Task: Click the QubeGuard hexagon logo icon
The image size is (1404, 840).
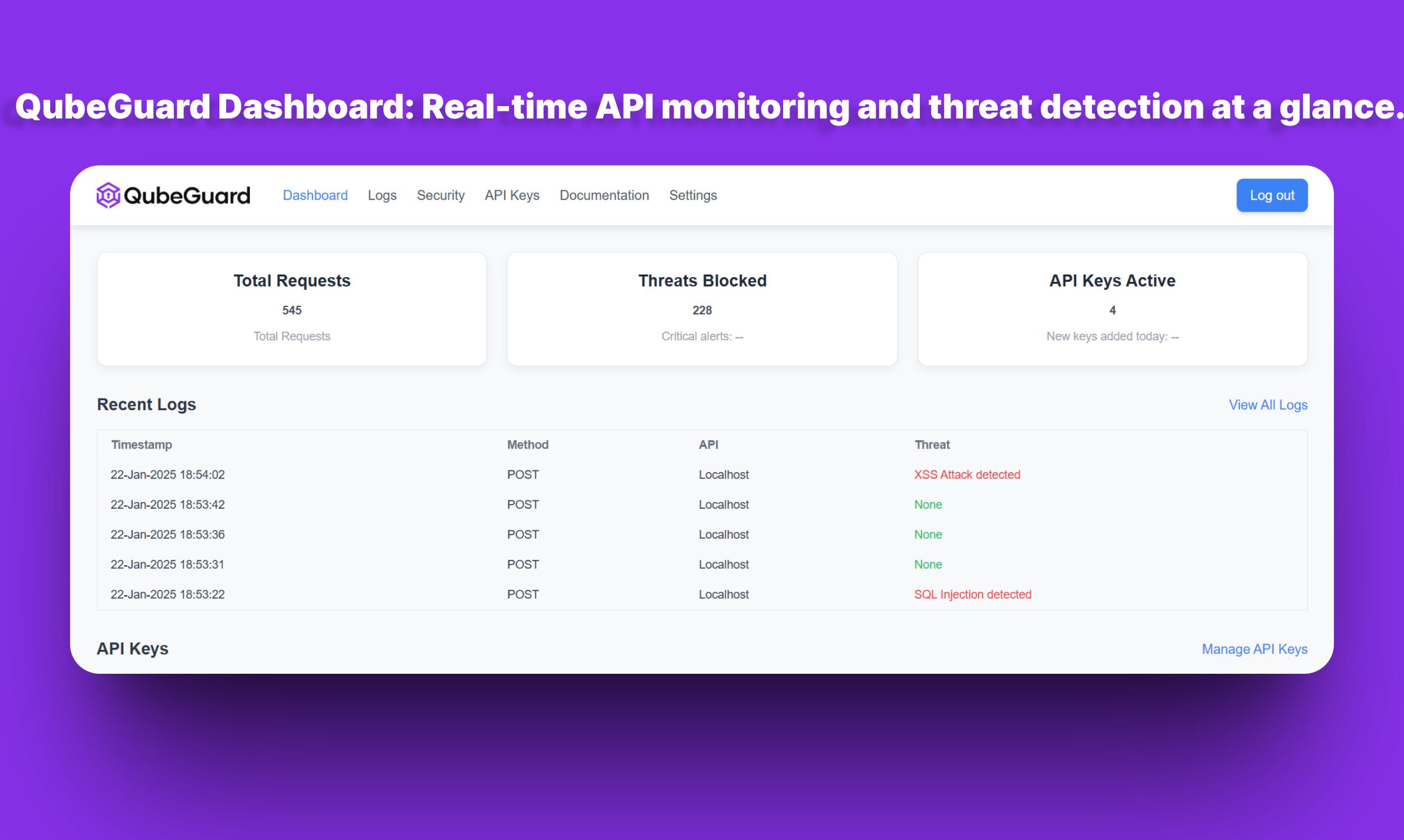Action: pyautogui.click(x=108, y=195)
